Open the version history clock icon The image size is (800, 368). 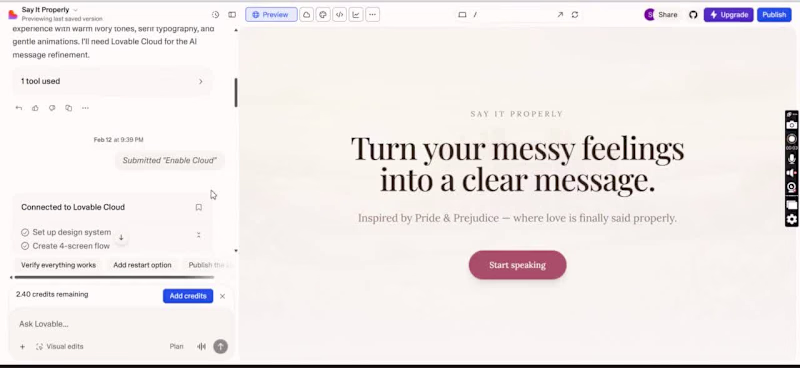215,15
